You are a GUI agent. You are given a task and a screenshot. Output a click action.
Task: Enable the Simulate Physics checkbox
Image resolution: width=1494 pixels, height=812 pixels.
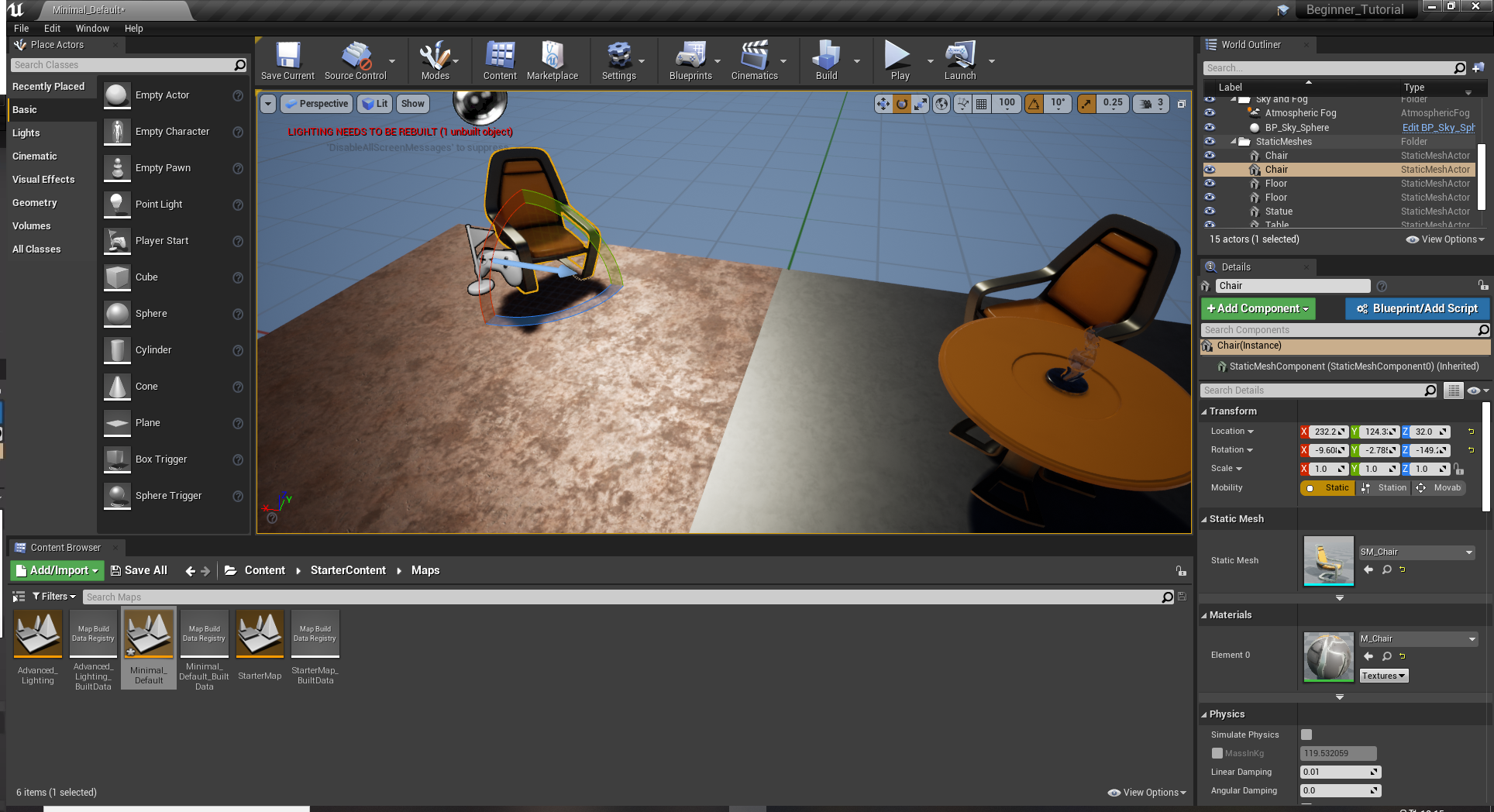click(1306, 735)
